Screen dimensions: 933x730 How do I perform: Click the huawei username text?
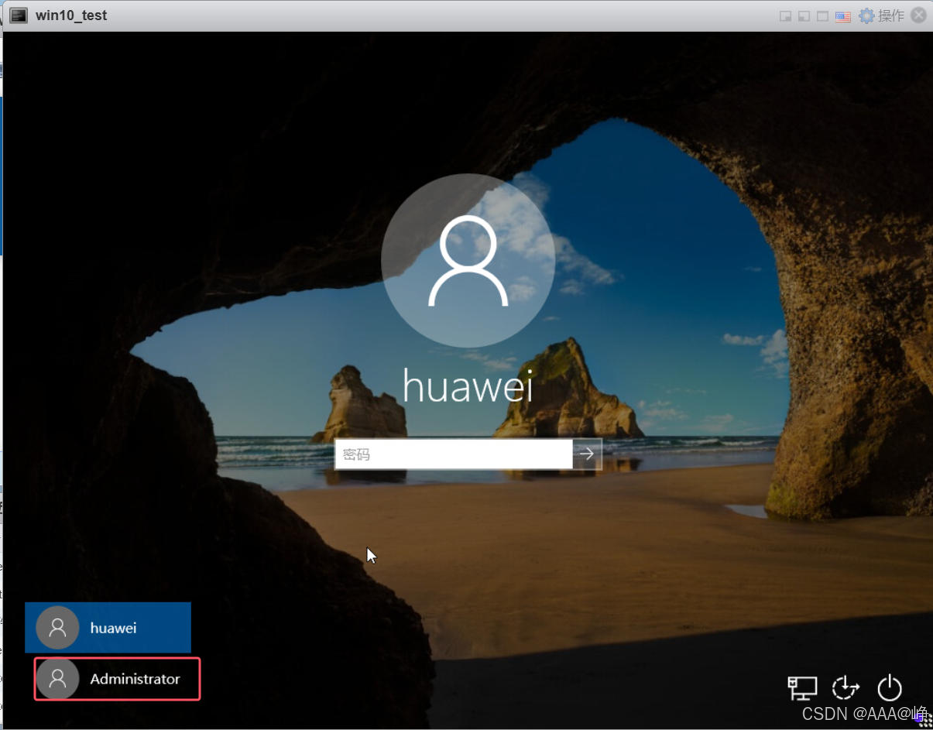click(x=468, y=386)
